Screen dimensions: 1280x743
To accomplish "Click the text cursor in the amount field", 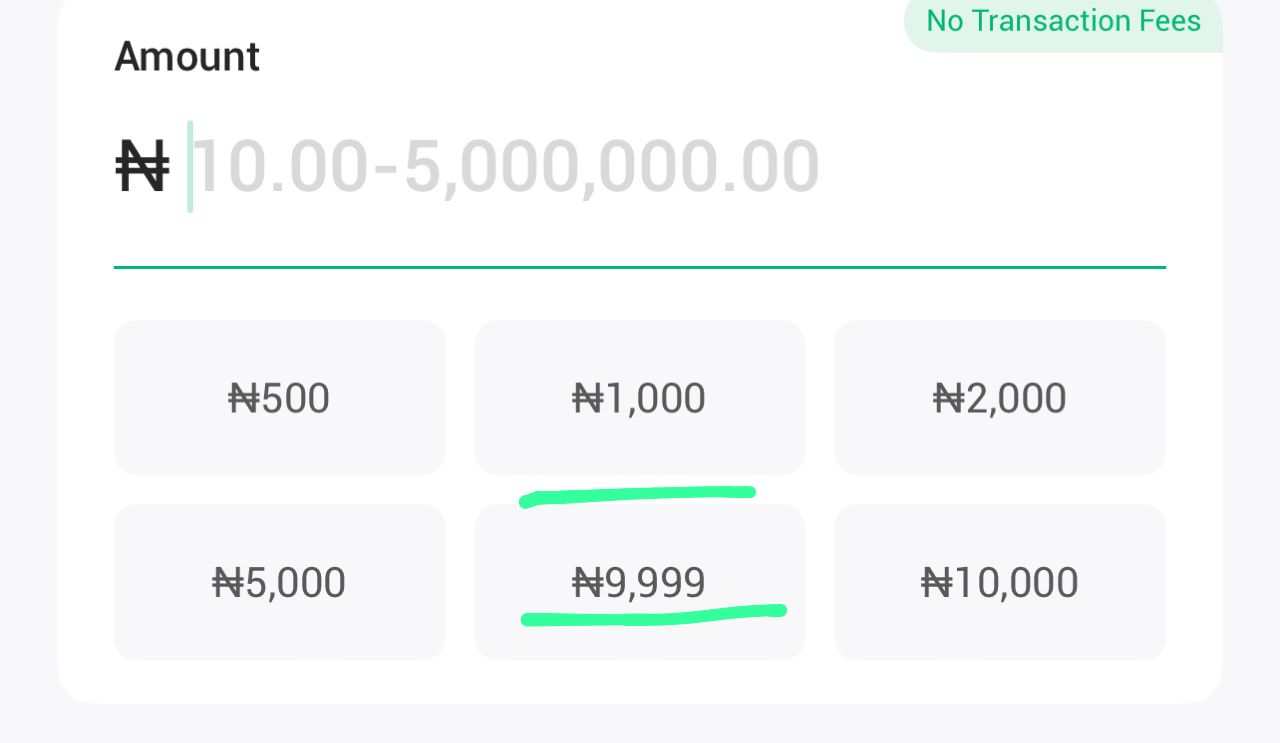I will (x=190, y=167).
